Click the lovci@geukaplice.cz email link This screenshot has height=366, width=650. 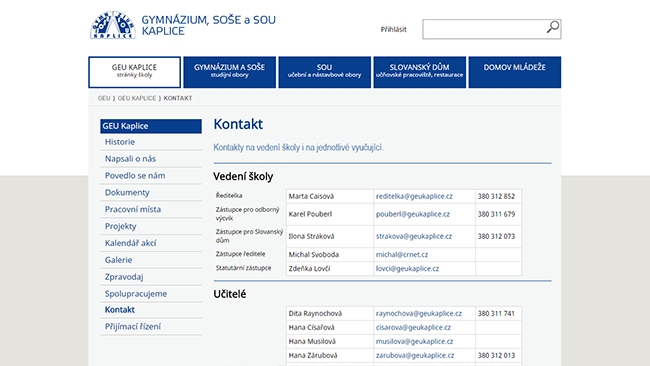(407, 269)
